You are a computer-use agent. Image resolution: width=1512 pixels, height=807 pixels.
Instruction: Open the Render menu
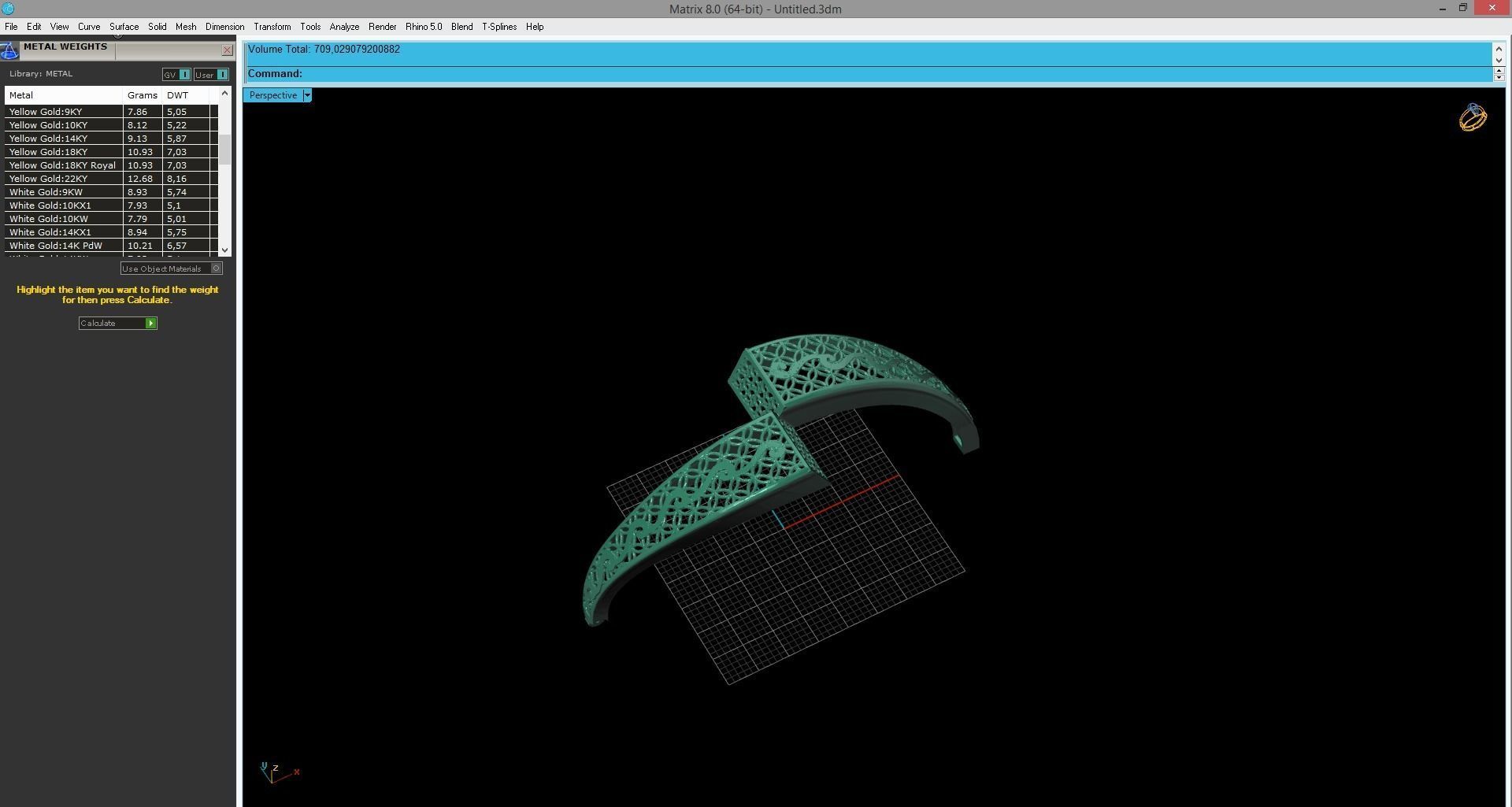point(382,27)
